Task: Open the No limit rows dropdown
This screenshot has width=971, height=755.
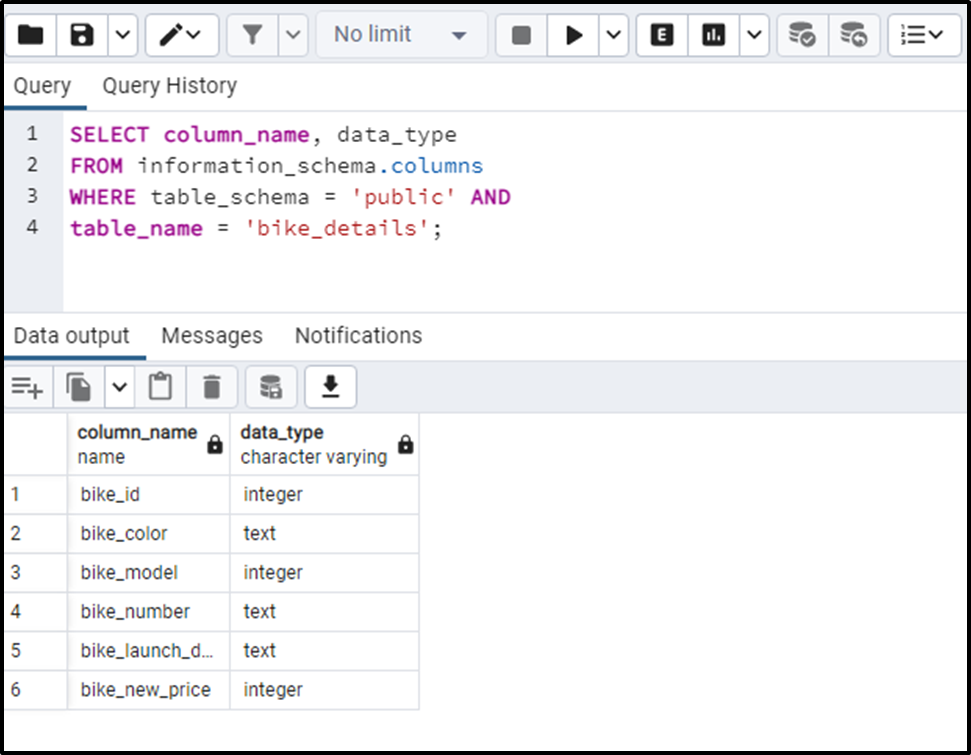Action: [x=399, y=34]
